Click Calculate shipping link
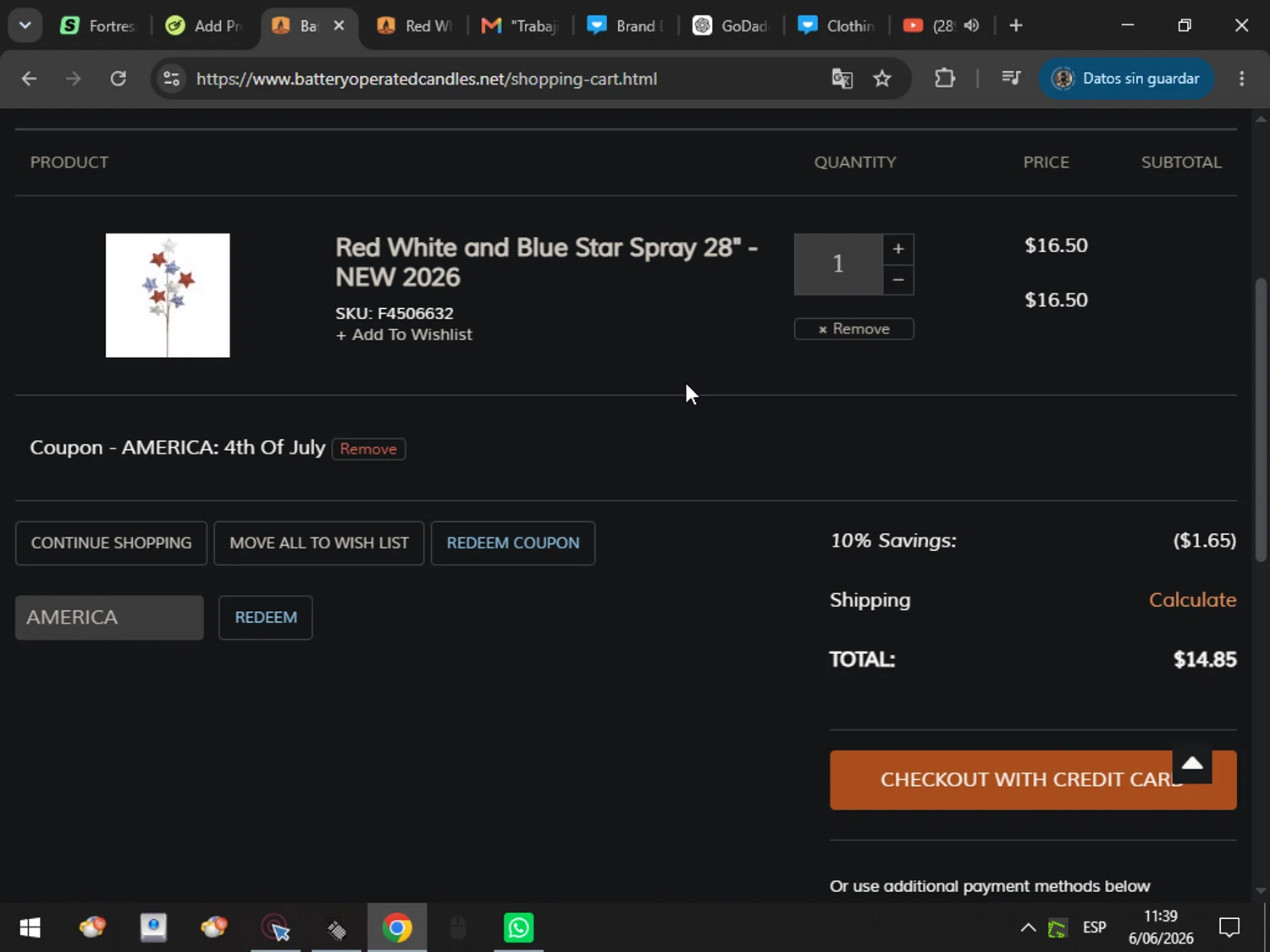 (1192, 600)
